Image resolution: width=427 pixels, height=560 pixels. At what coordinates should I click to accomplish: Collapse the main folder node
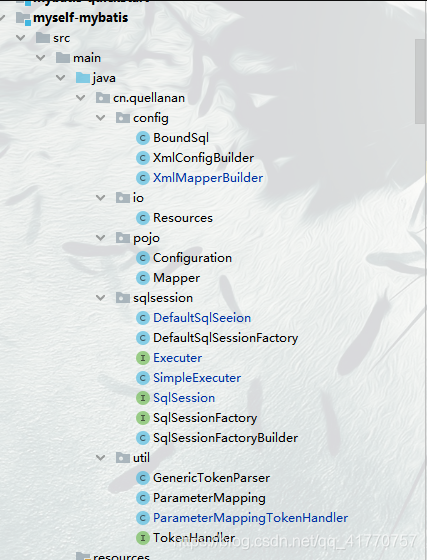(41, 58)
